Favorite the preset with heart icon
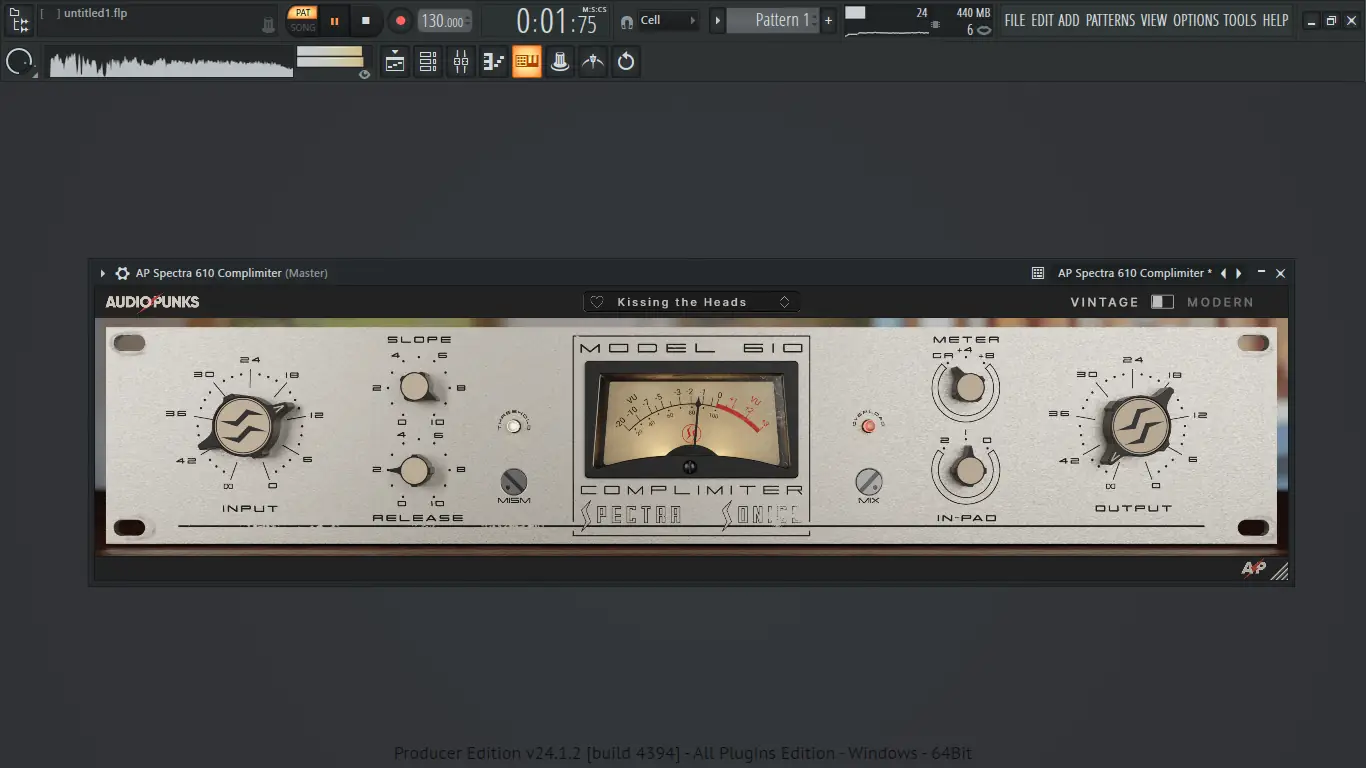Screen dimensions: 1366x768 (x=597, y=302)
